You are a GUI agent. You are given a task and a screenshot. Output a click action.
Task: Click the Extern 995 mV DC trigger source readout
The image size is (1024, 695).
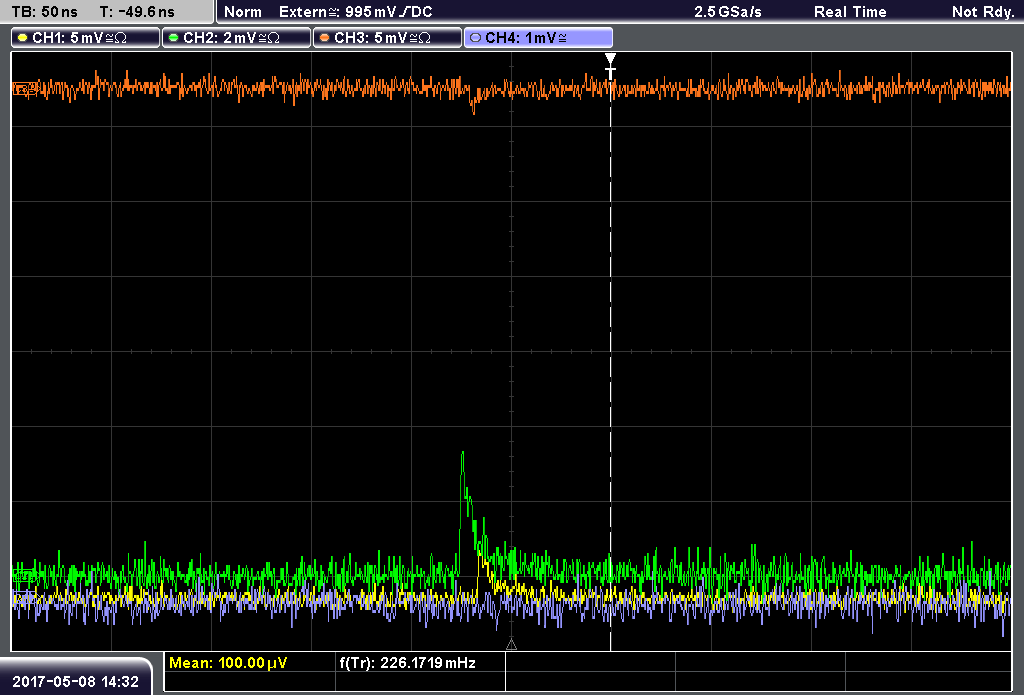[x=355, y=12]
